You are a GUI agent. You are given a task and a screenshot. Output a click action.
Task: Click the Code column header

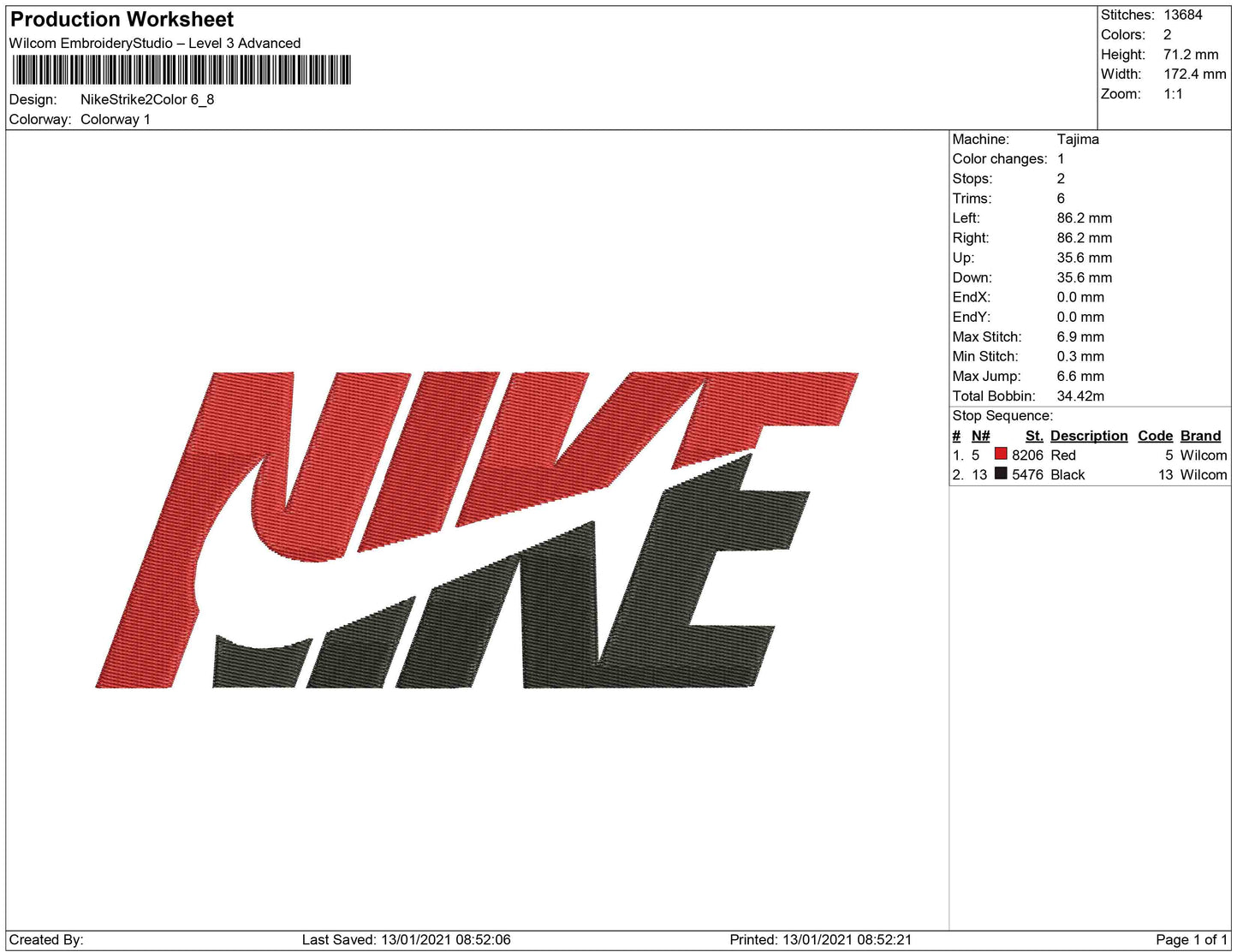click(x=1155, y=436)
